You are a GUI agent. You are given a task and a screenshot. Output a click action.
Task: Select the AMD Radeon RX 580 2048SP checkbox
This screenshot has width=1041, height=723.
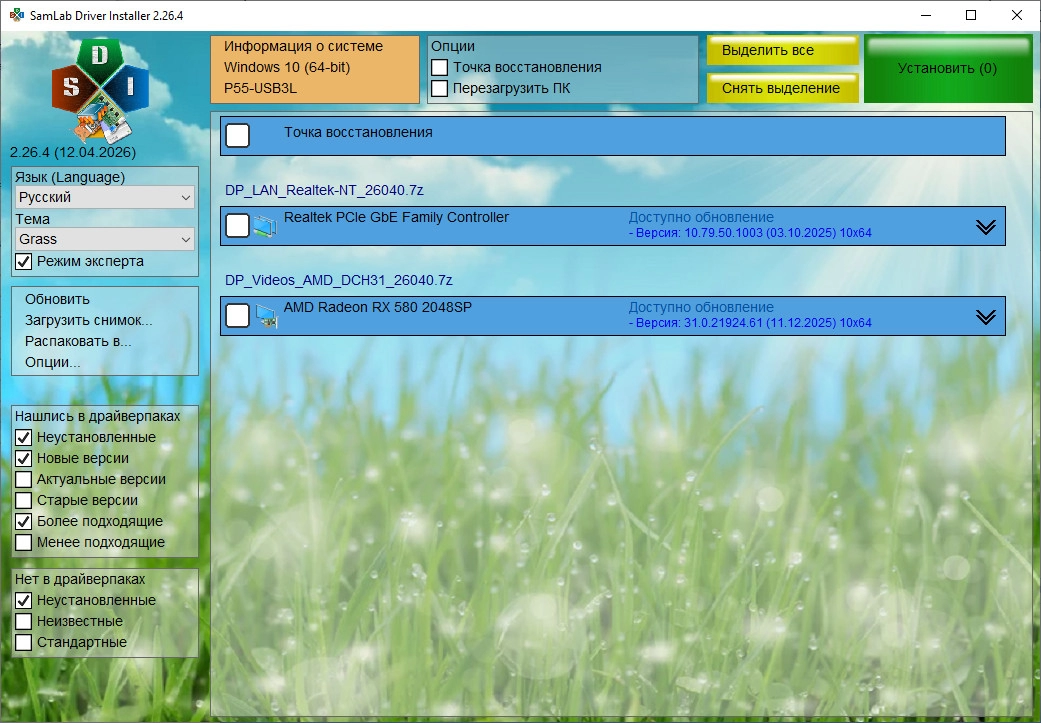point(238,316)
